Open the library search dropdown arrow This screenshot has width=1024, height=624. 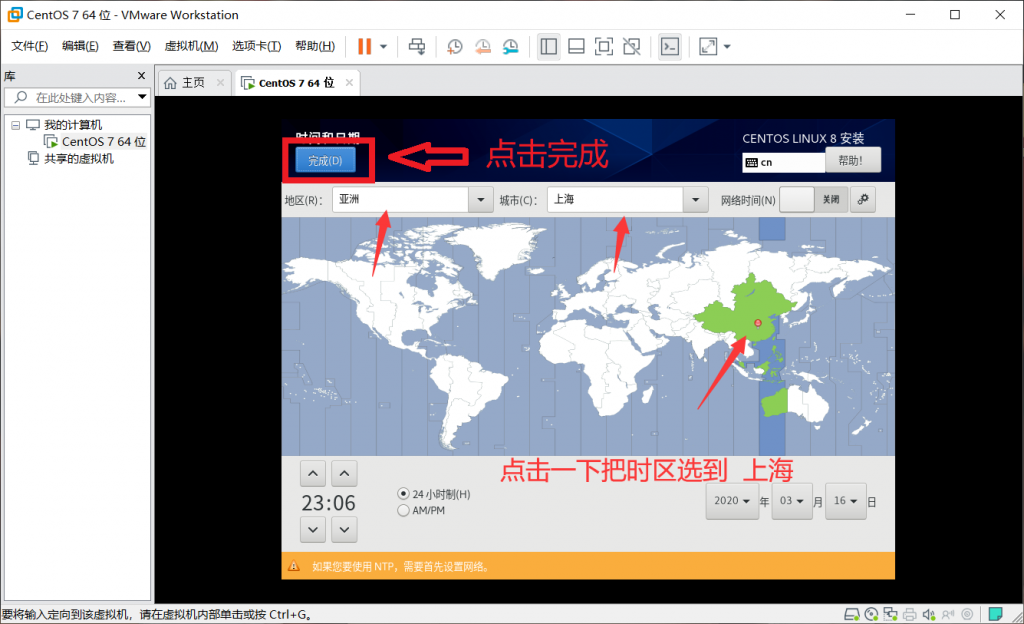142,97
